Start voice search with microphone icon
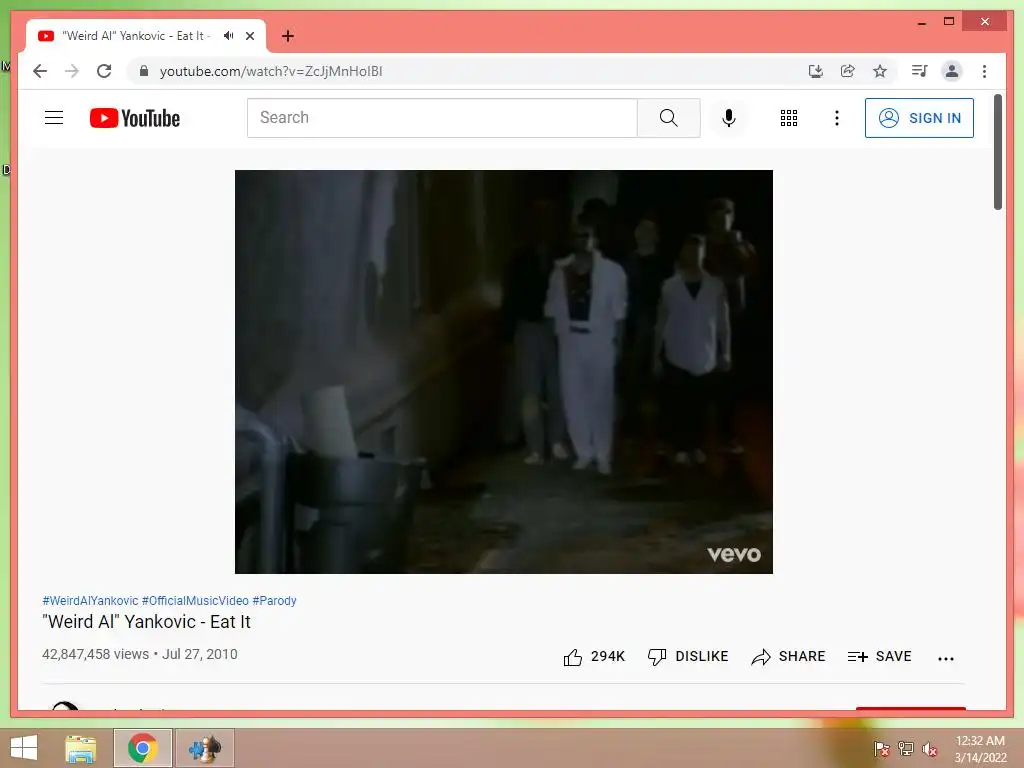Screen dimensions: 1024x768 (x=729, y=118)
